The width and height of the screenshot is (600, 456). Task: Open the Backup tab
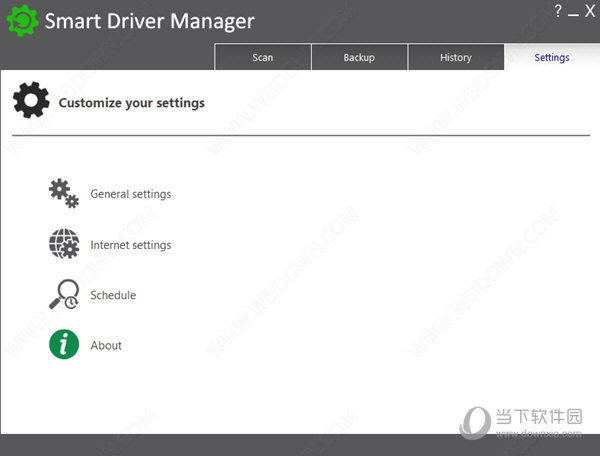coord(359,57)
